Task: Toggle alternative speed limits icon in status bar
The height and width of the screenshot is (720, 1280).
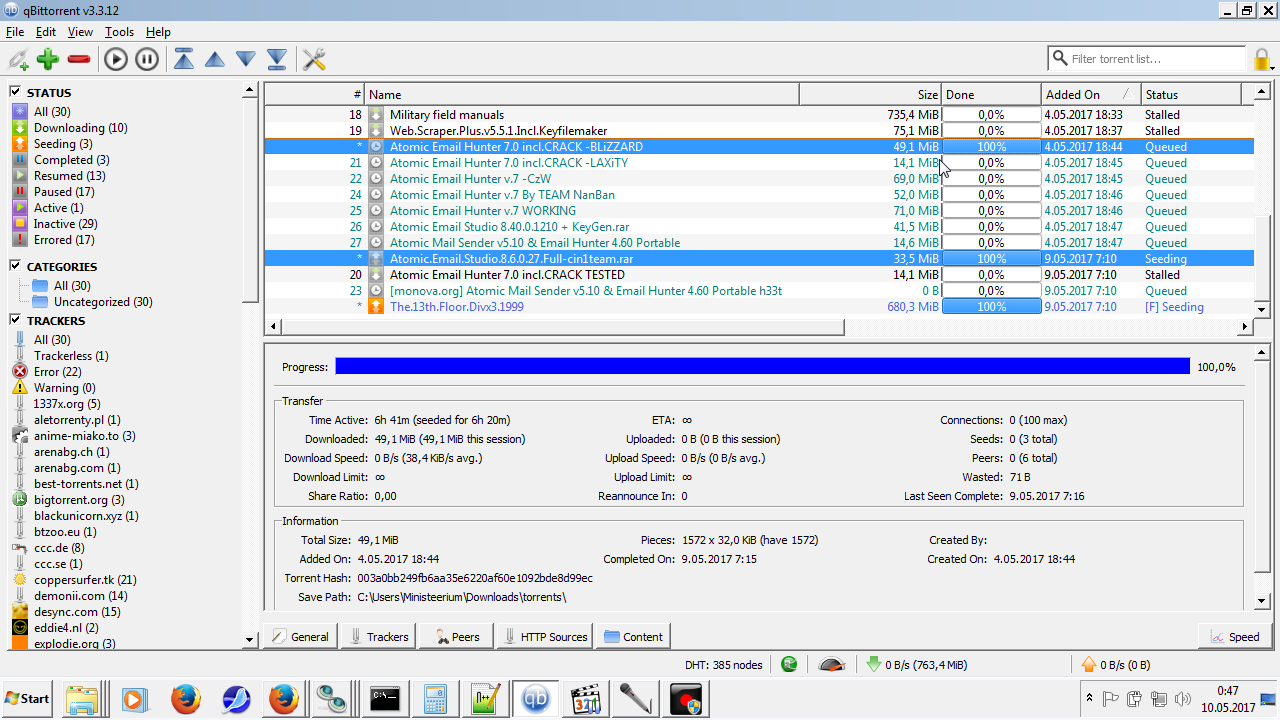Action: click(x=831, y=664)
